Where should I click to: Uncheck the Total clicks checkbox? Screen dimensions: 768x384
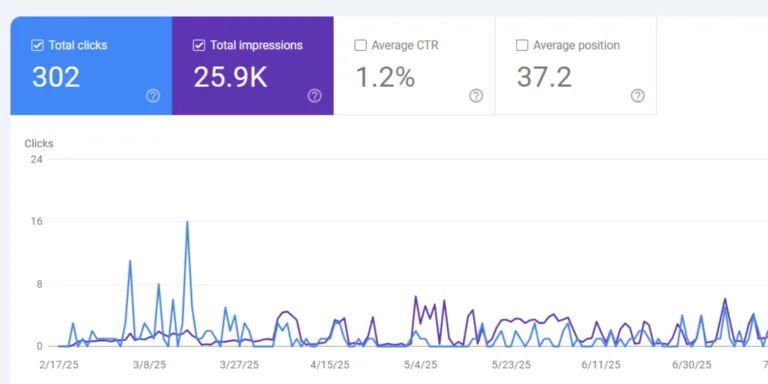[37, 46]
